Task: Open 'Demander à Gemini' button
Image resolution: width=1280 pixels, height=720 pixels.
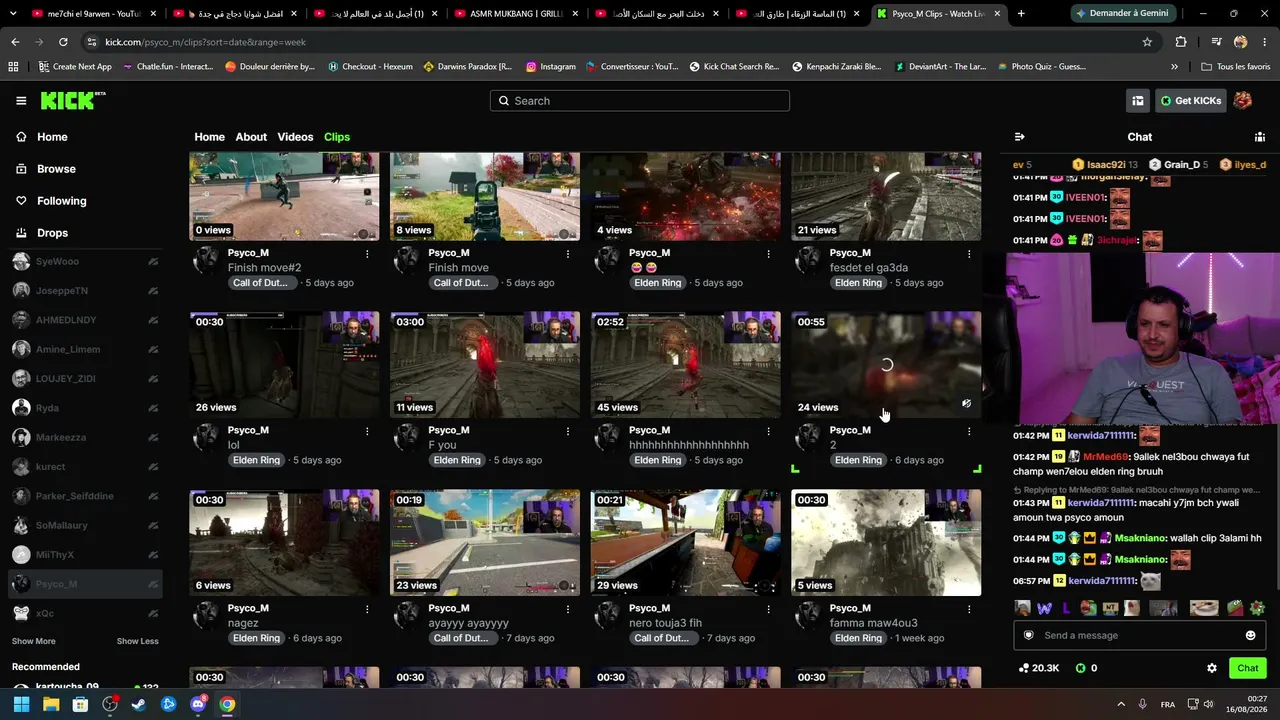Action: point(1123,14)
